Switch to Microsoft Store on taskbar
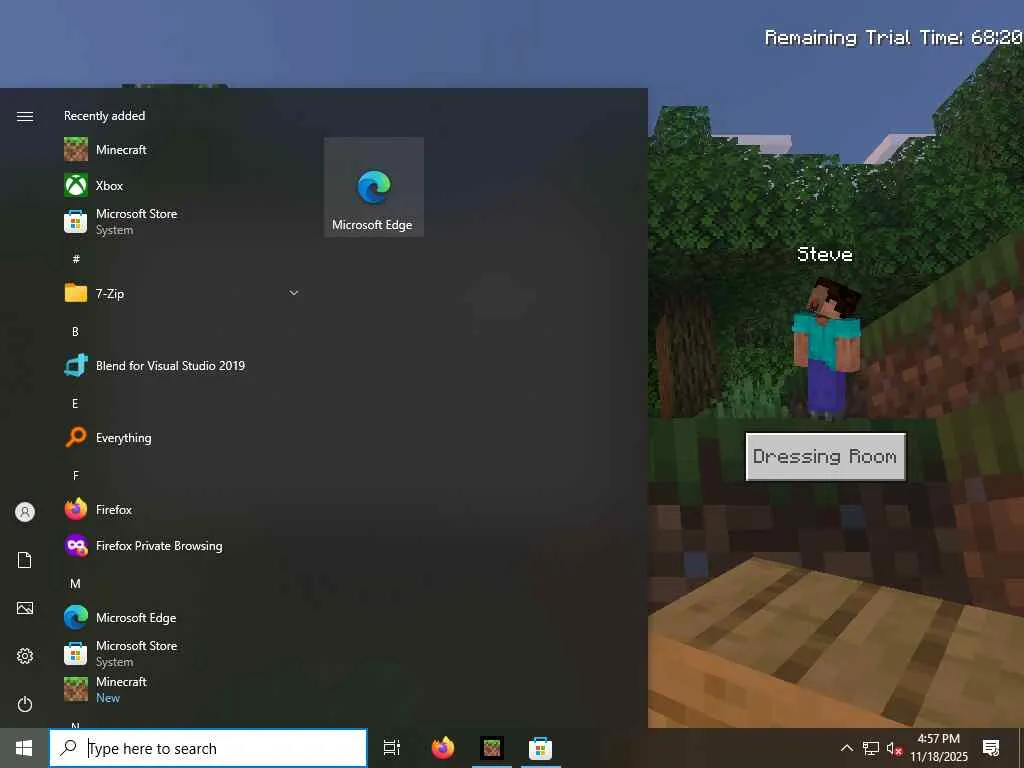 [540, 748]
